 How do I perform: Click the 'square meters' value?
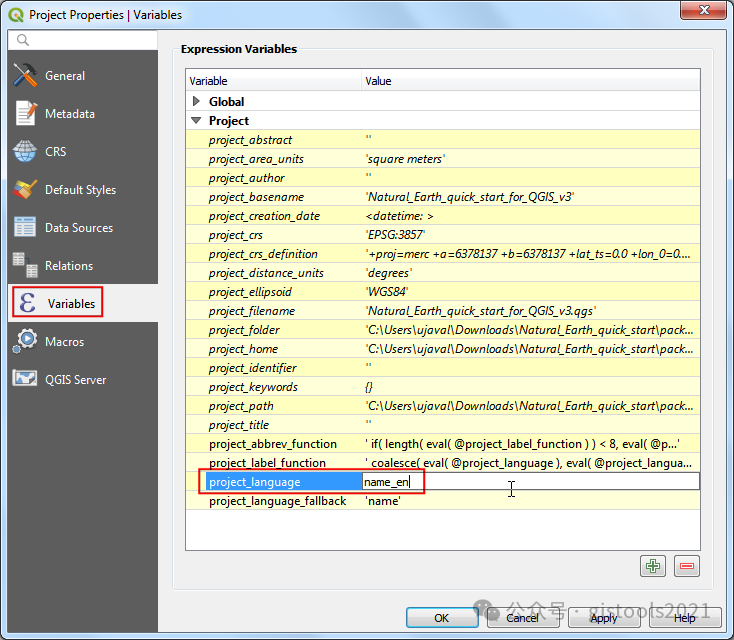pyautogui.click(x=405, y=159)
